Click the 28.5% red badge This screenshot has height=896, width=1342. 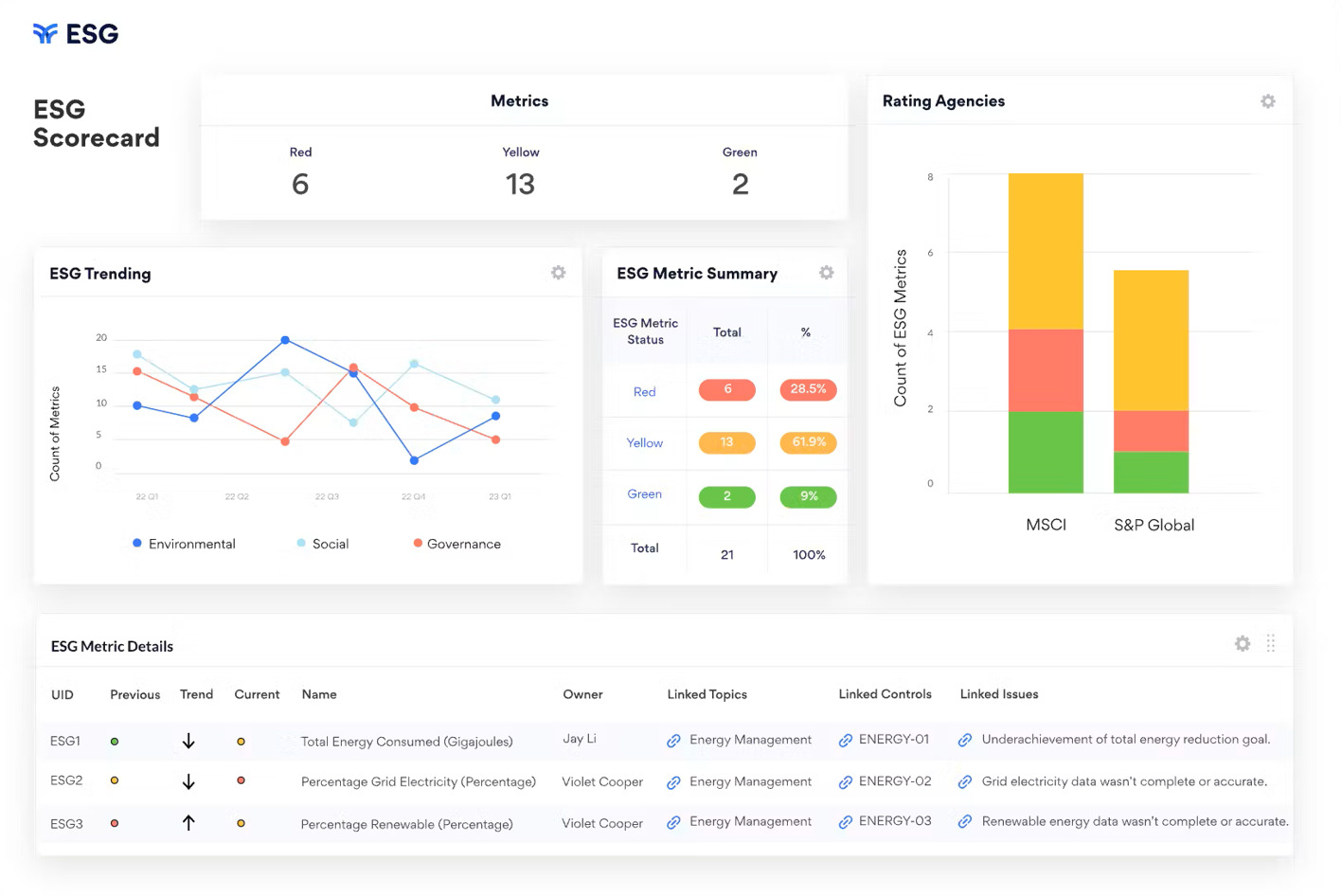point(808,389)
